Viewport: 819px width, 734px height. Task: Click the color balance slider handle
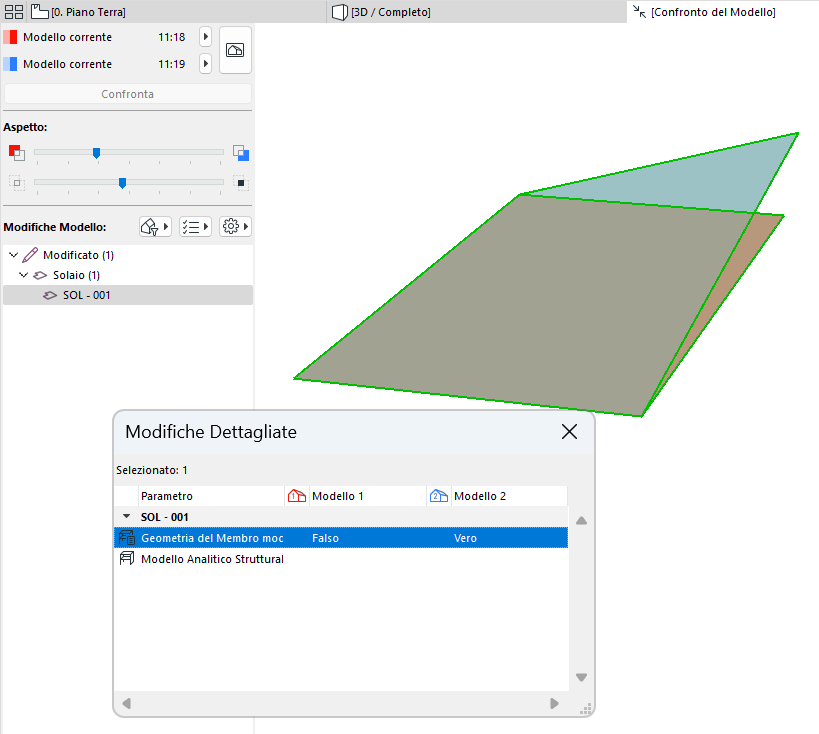pos(96,153)
